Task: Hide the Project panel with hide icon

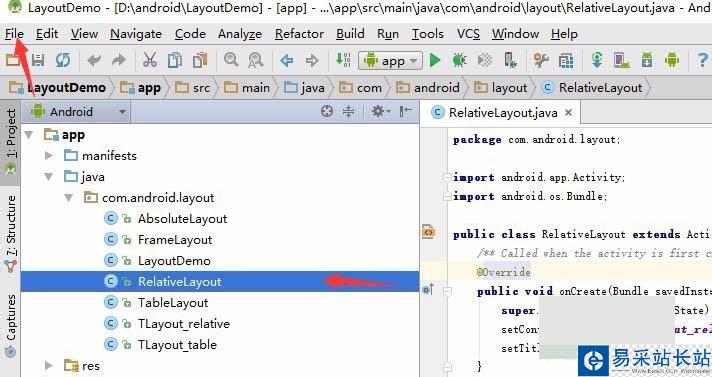Action: [x=405, y=111]
